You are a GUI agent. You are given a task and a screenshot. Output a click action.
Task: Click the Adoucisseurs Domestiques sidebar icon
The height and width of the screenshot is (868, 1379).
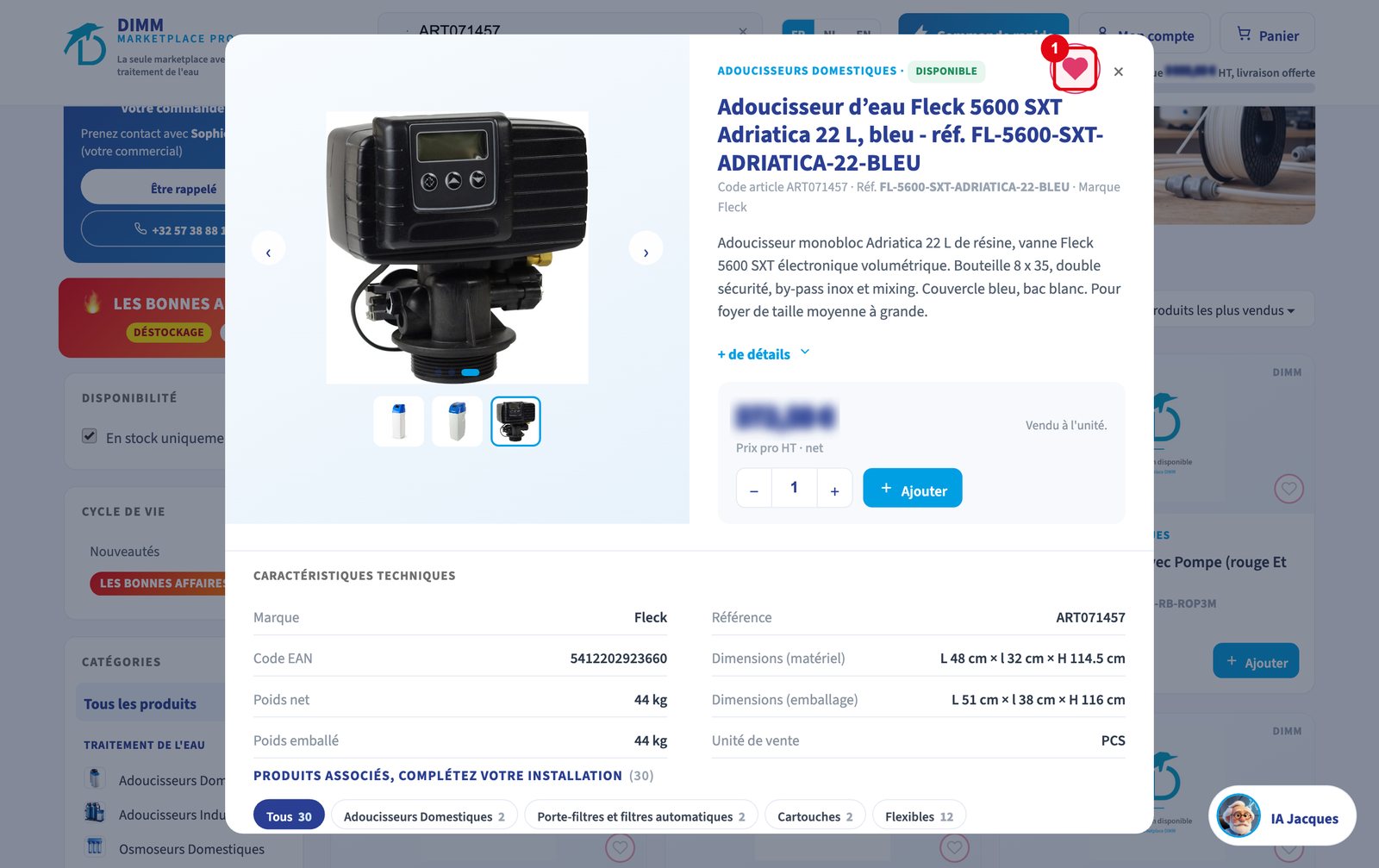[x=95, y=777]
